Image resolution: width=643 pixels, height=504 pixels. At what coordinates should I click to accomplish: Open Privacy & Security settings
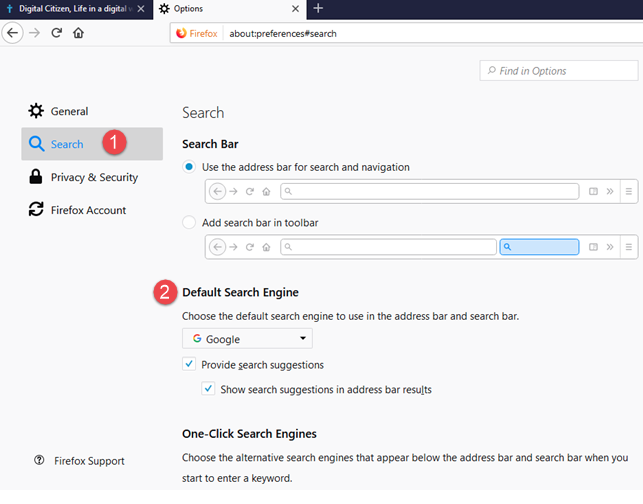click(x=92, y=177)
